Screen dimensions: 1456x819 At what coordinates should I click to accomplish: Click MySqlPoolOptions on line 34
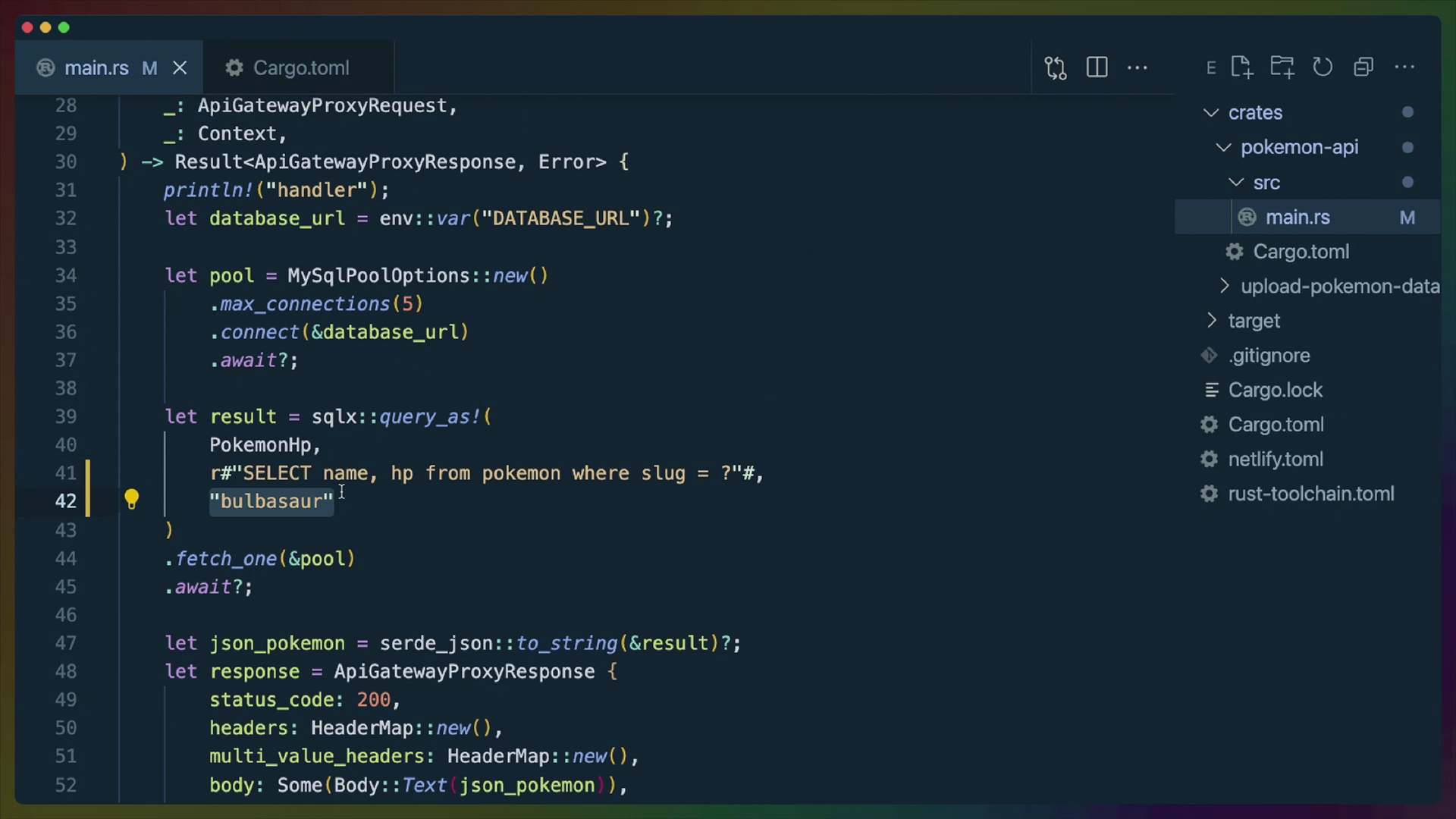tap(378, 275)
